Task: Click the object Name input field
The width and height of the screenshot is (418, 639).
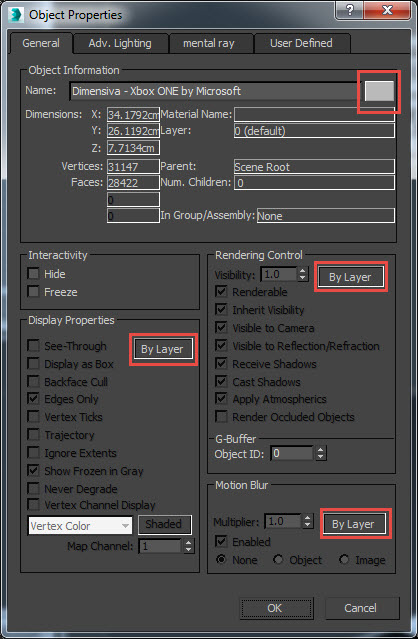Action: click(214, 91)
